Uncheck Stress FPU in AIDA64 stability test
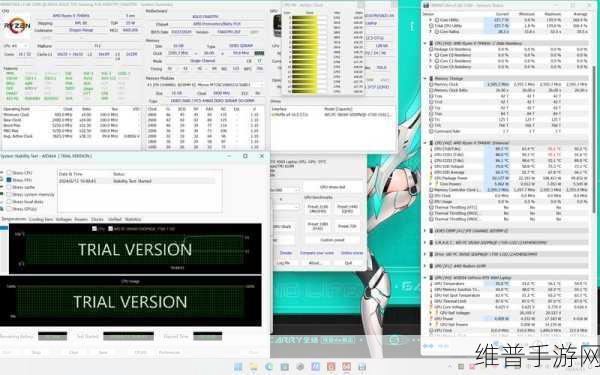The height and width of the screenshot is (375, 600). tap(9, 180)
